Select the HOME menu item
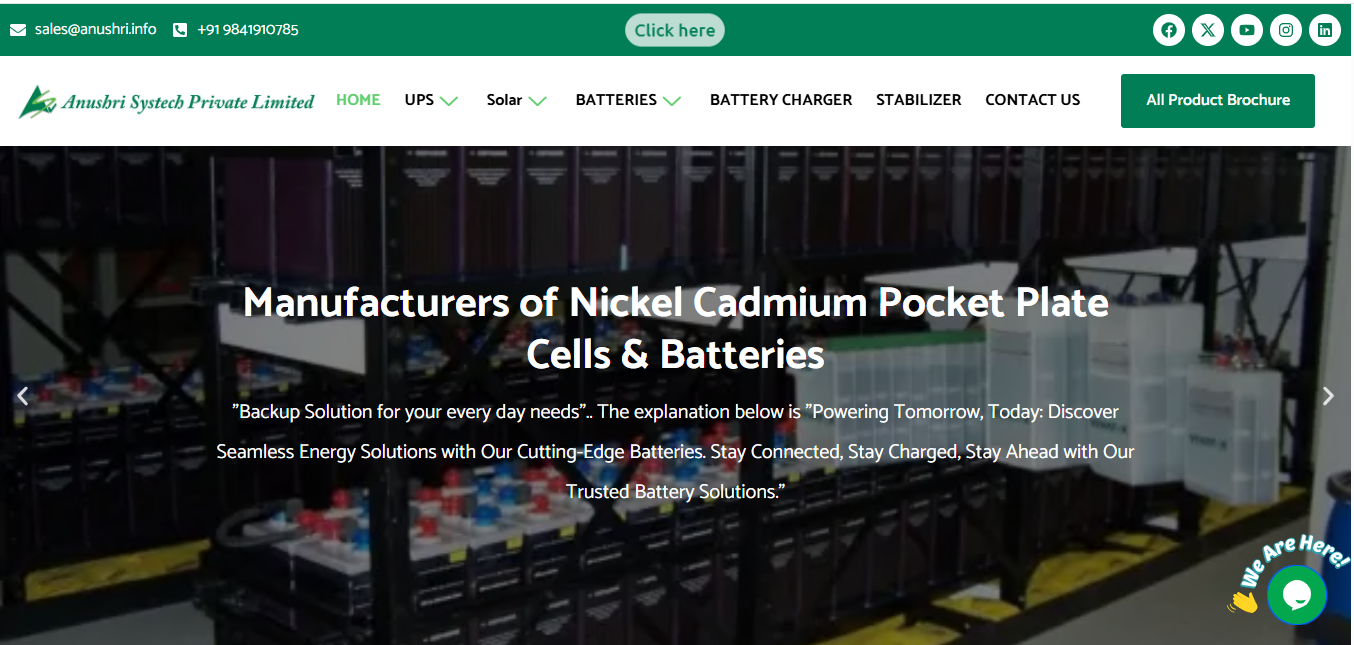The height and width of the screenshot is (645, 1354). coord(358,100)
